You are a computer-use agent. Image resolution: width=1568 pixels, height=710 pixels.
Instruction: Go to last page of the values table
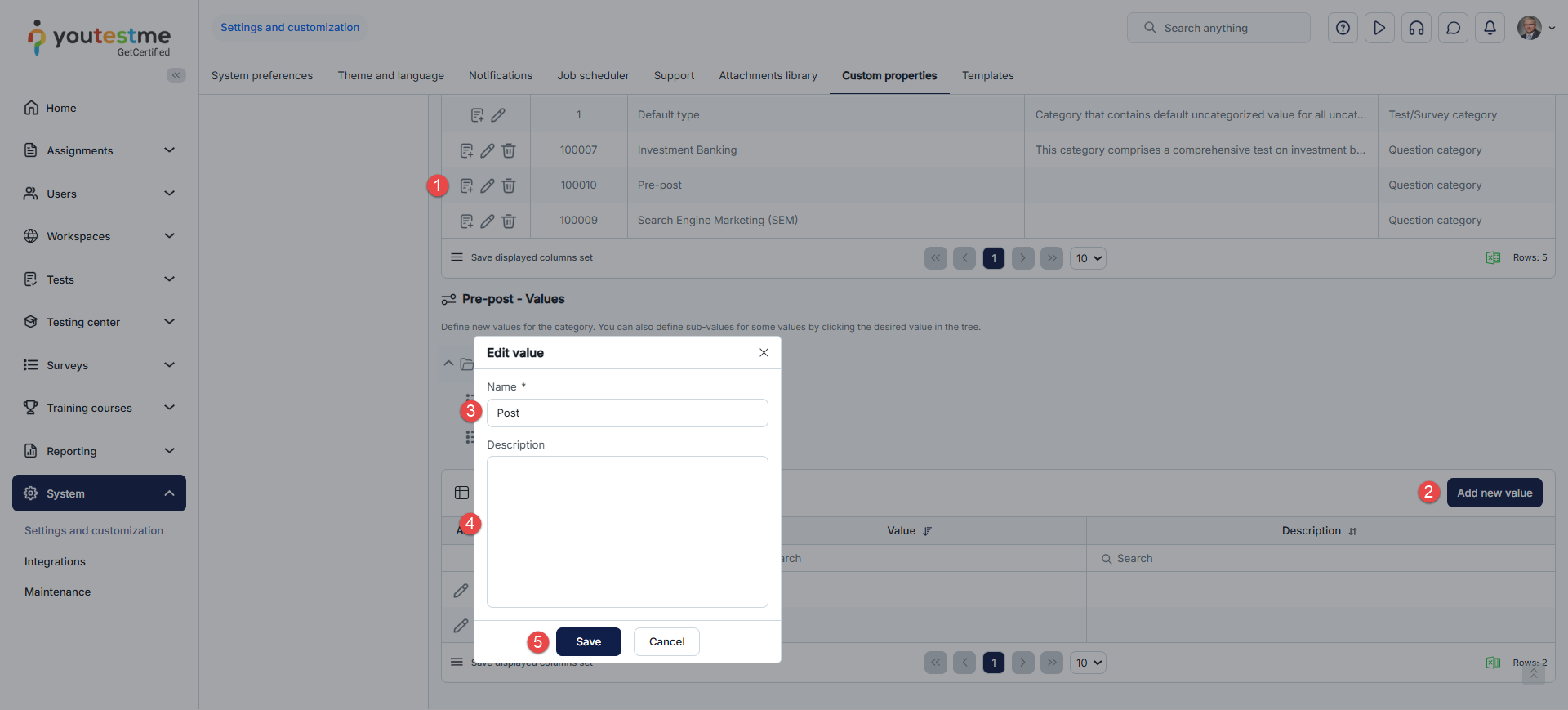pyautogui.click(x=1052, y=663)
